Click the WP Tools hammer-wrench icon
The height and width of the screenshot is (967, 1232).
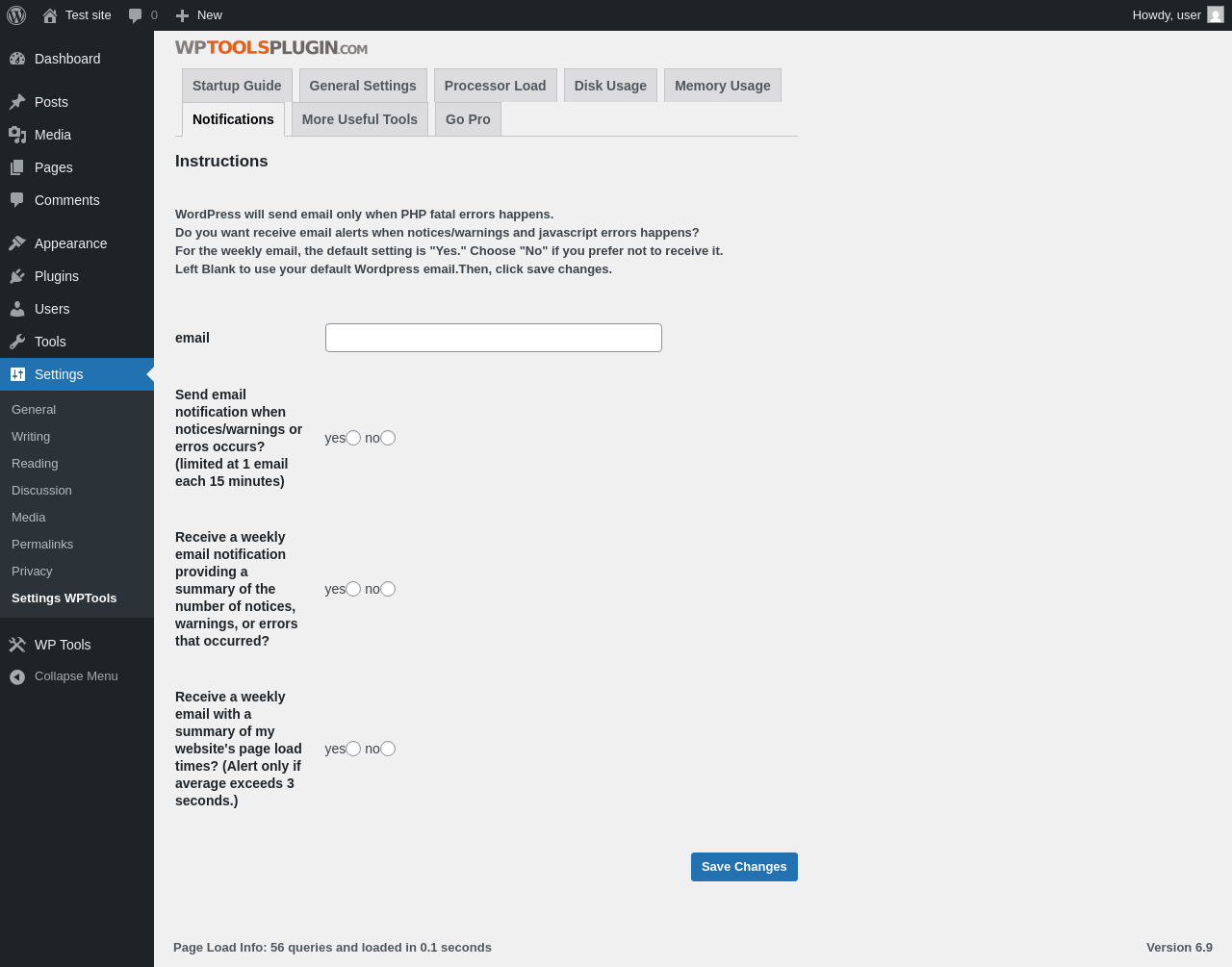(x=17, y=645)
